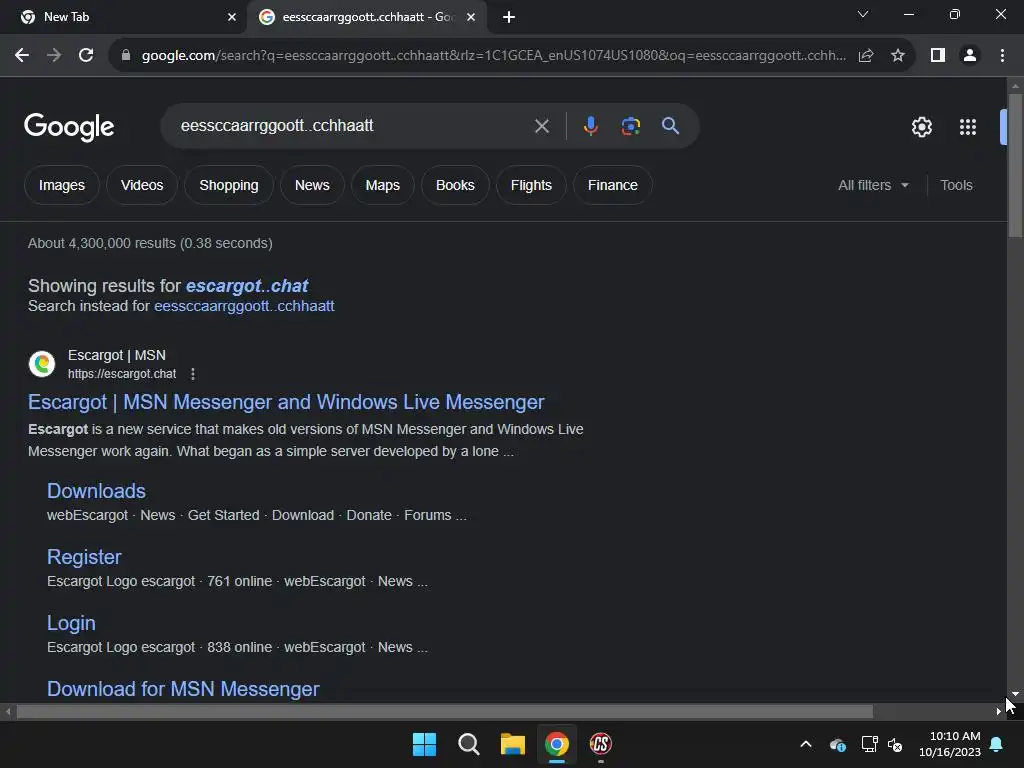Expand the All filters dropdown
The width and height of the screenshot is (1024, 768).
click(x=873, y=185)
